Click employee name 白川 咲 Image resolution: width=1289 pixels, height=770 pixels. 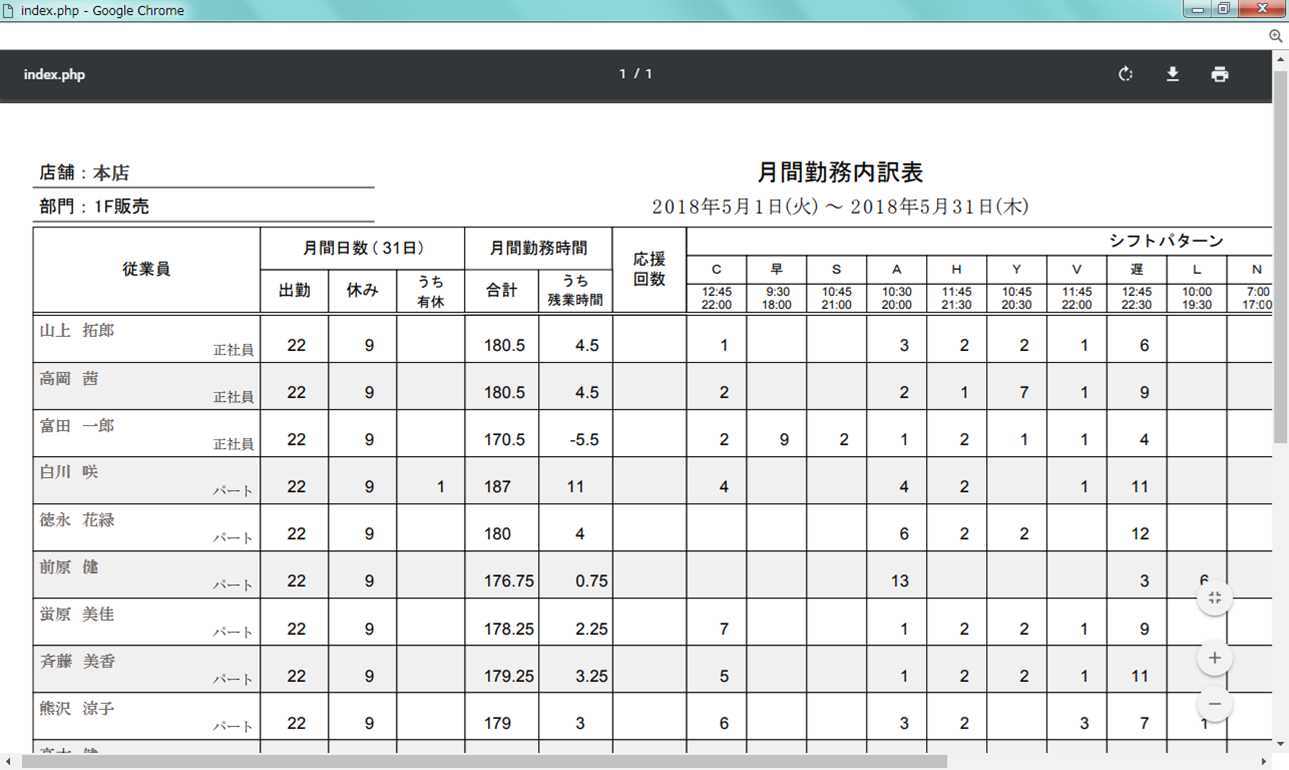69,471
